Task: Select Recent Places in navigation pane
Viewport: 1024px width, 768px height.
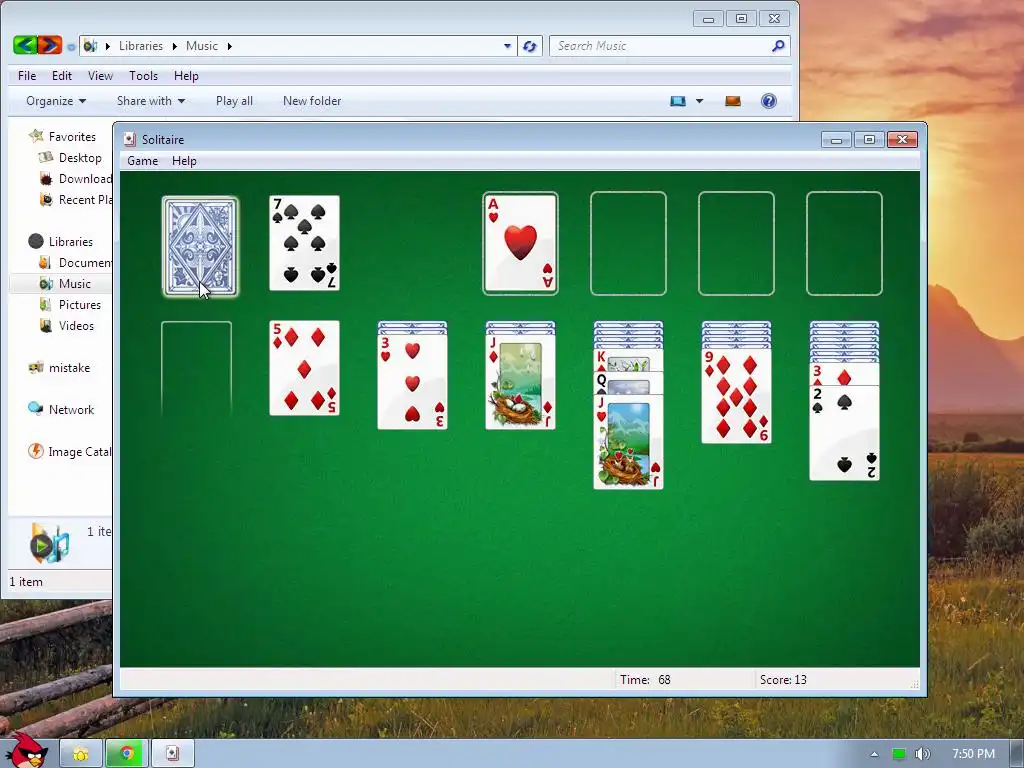Action: coord(75,200)
